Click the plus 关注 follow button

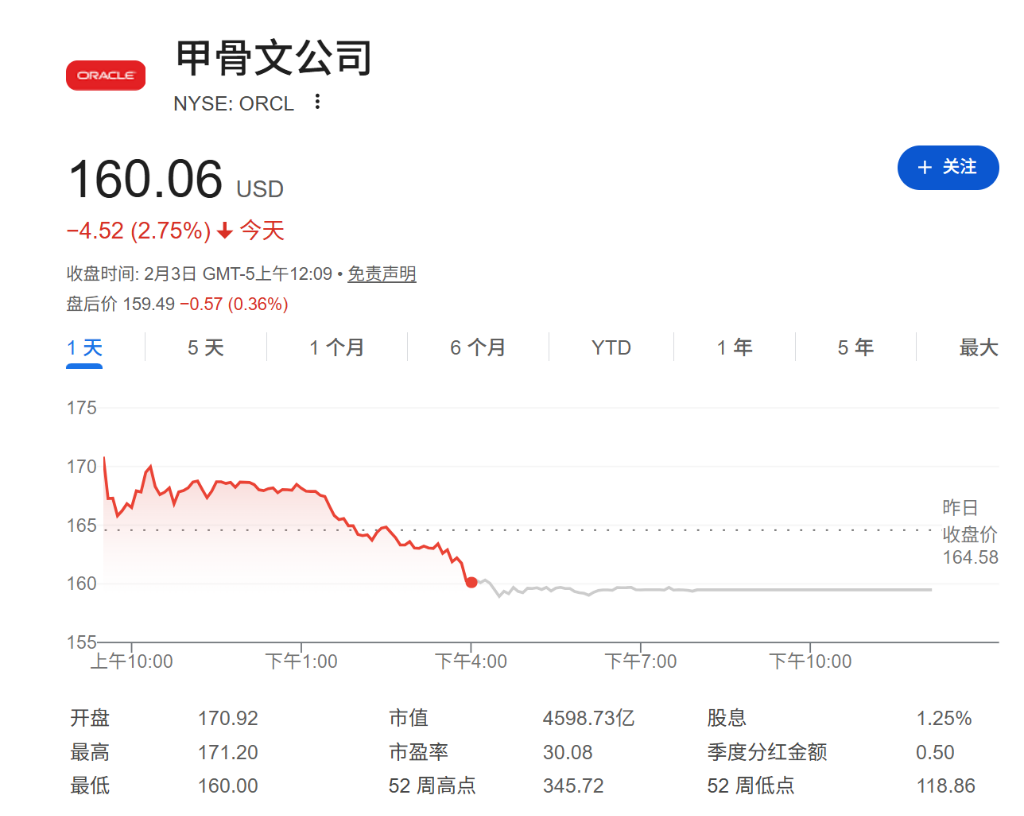948,168
